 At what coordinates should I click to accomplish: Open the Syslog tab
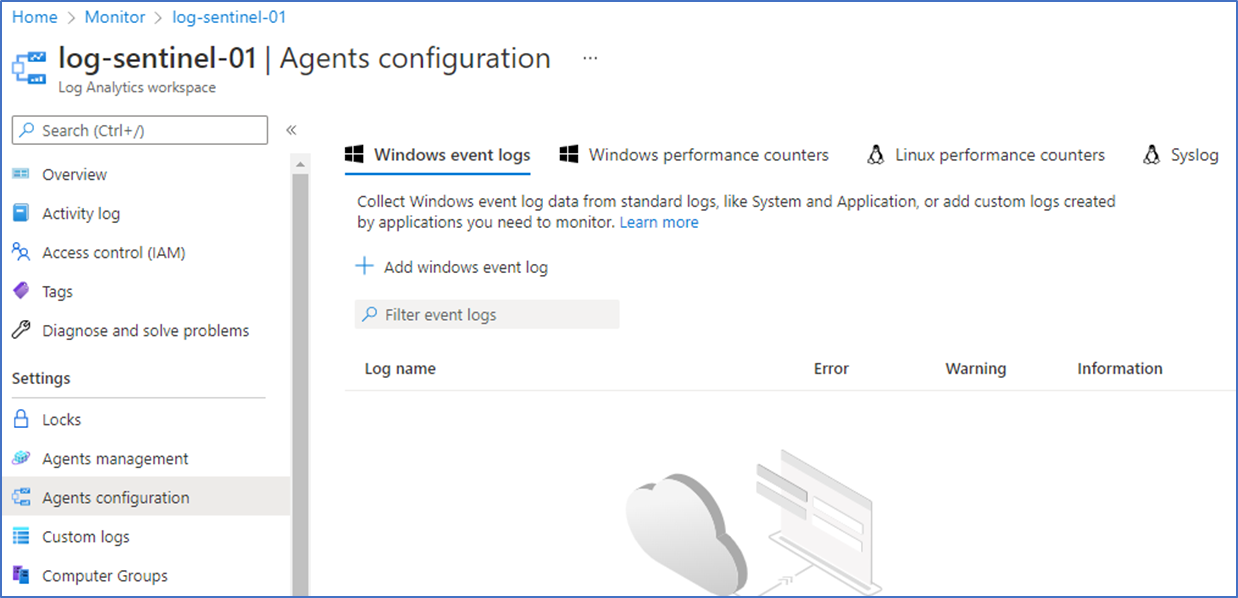point(1181,155)
